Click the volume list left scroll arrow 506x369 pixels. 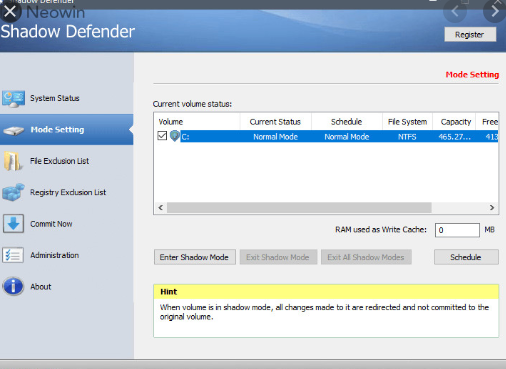(x=161, y=207)
